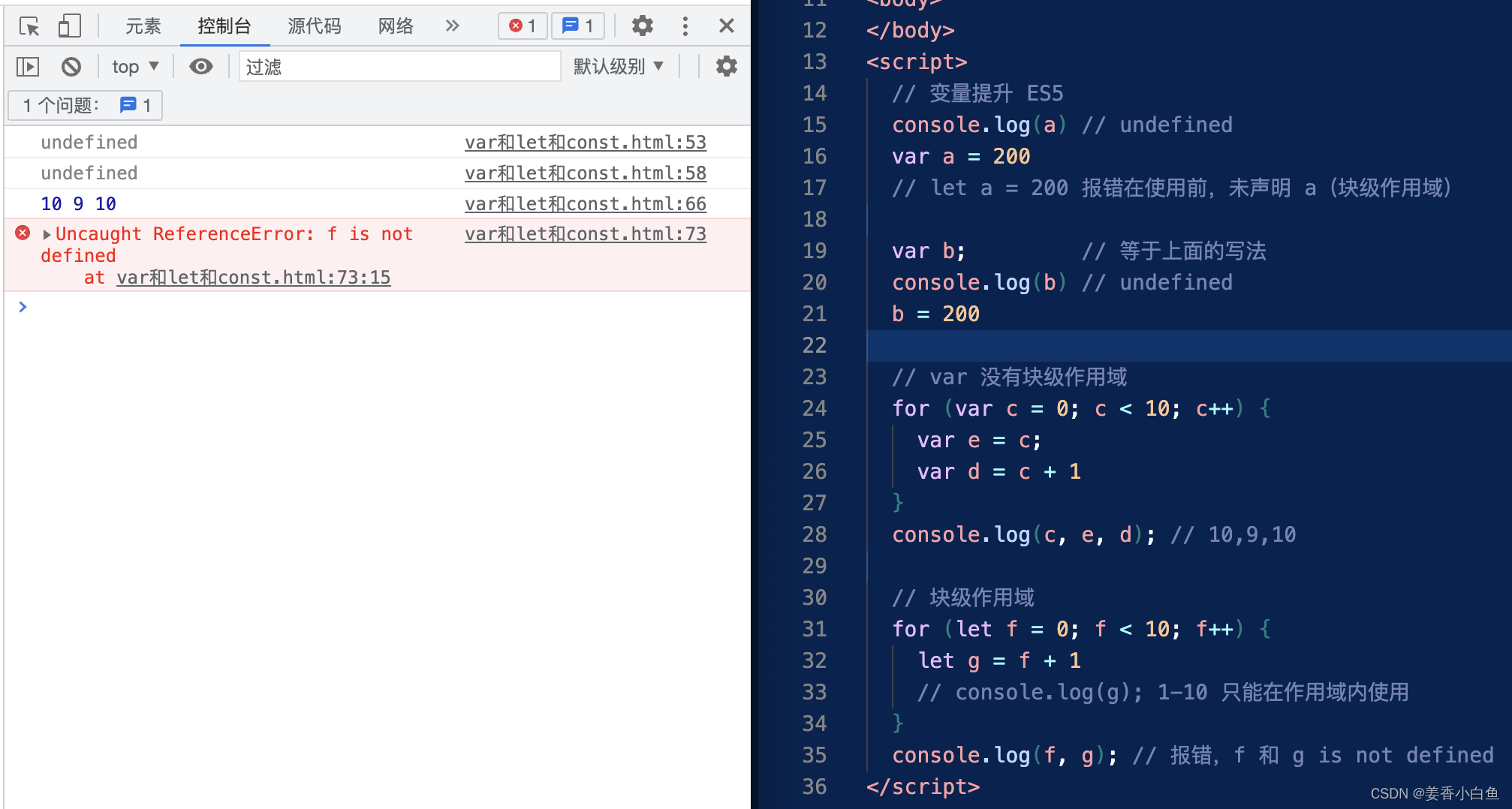The width and height of the screenshot is (1512, 809).
Task: Click '<script>' tag on line 13
Action: tap(917, 62)
